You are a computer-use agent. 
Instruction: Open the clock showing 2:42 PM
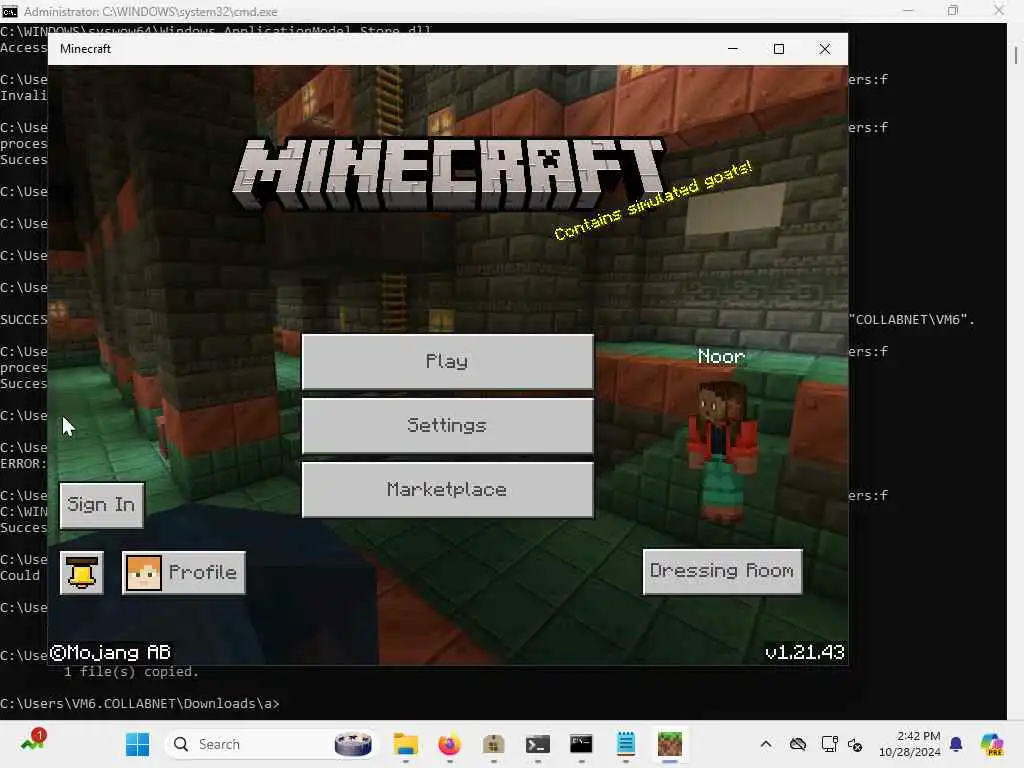[909, 744]
